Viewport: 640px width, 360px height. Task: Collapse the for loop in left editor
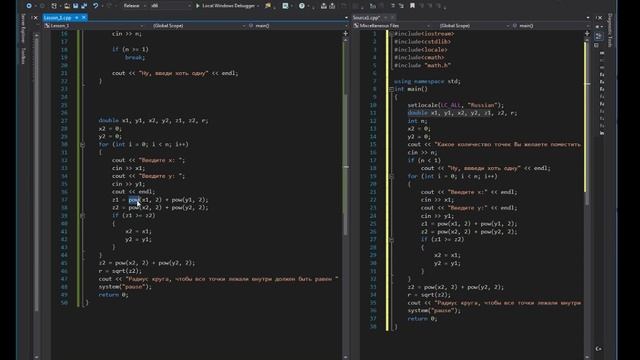[82, 144]
